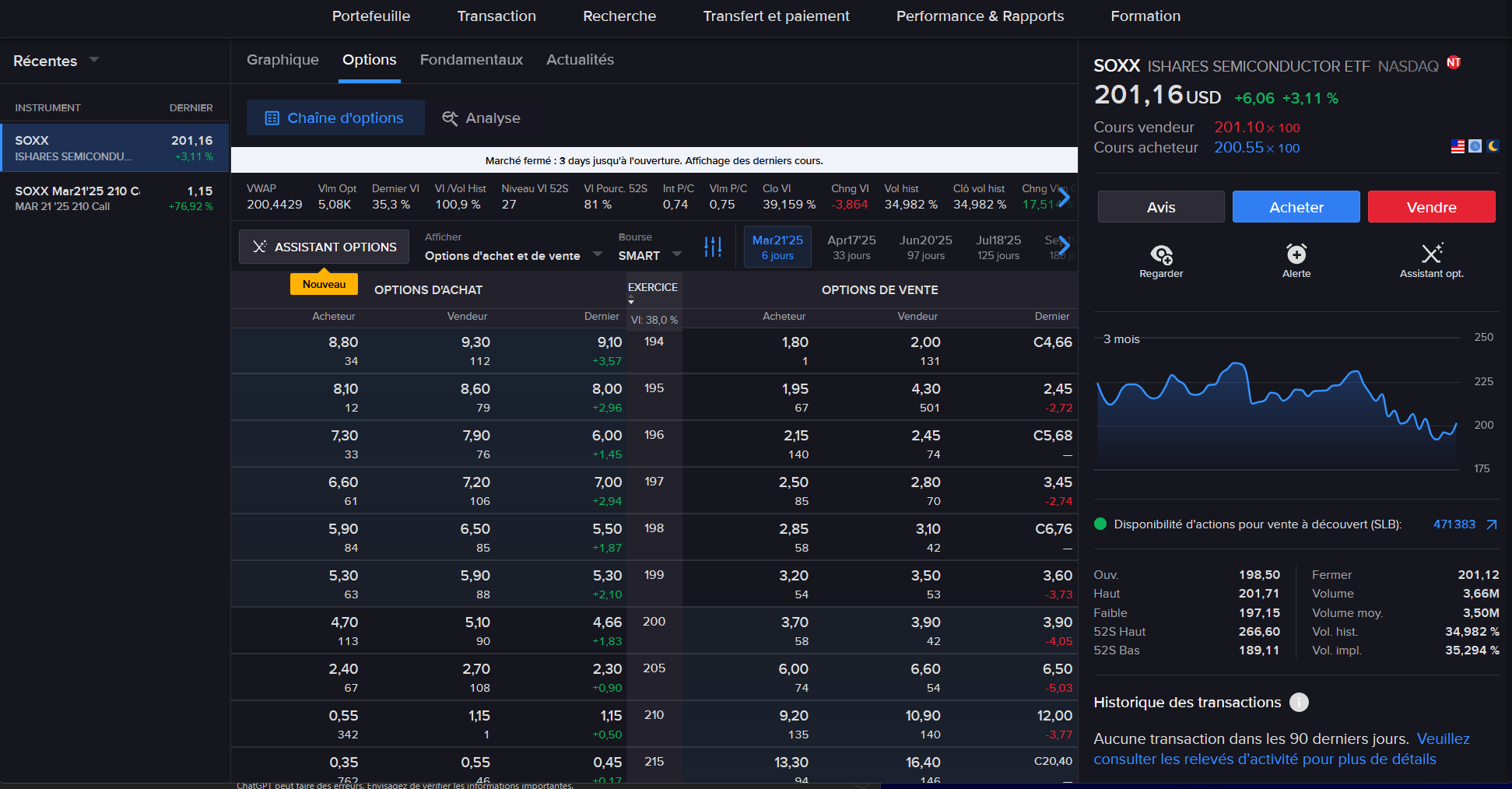Viewport: 1512px width, 789px height.
Task: Open the relevés d'activité link
Action: click(1282, 749)
